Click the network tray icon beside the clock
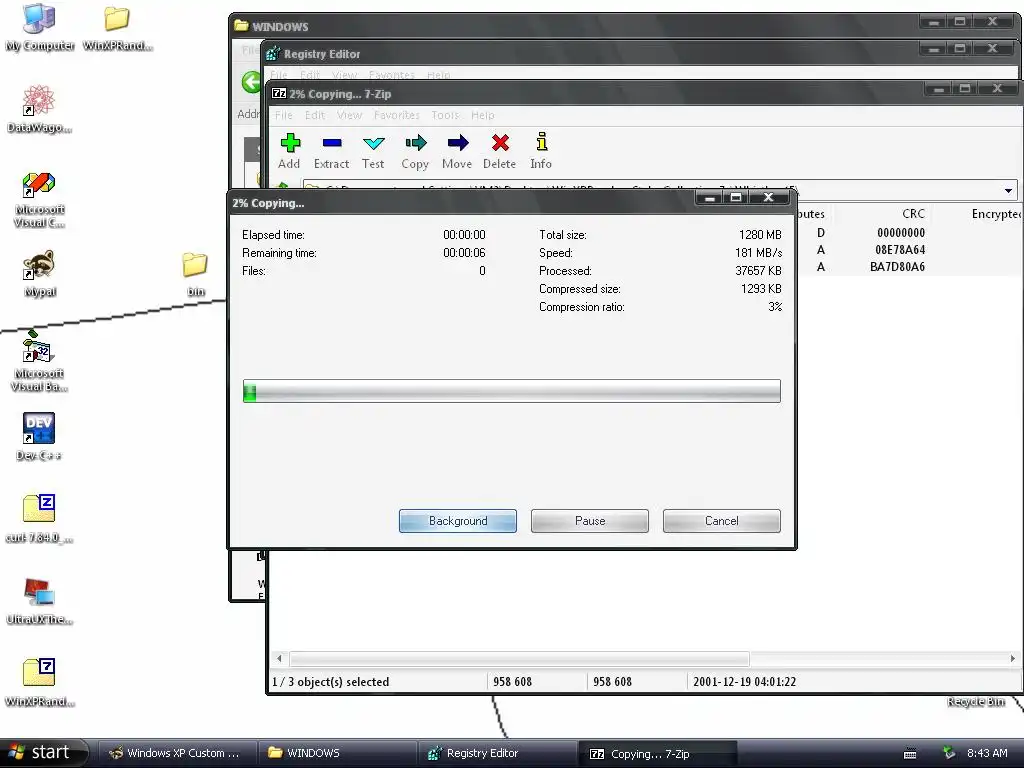 [949, 753]
